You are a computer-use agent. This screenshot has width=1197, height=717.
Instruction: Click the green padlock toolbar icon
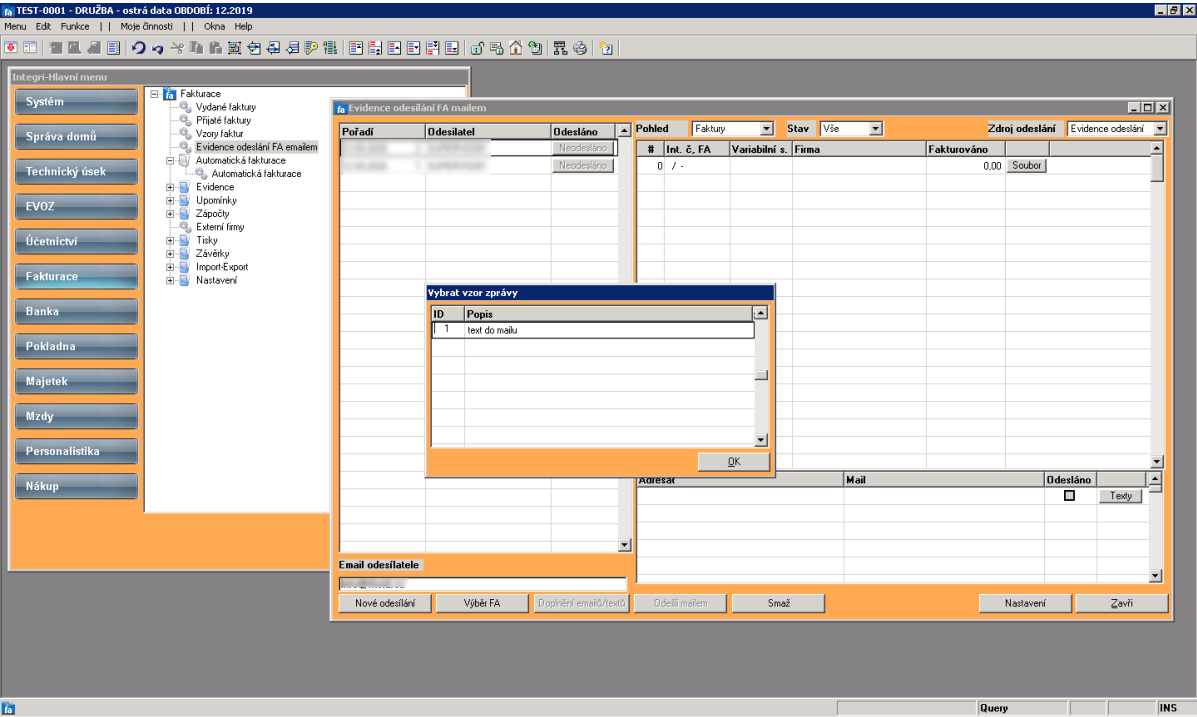coord(477,48)
